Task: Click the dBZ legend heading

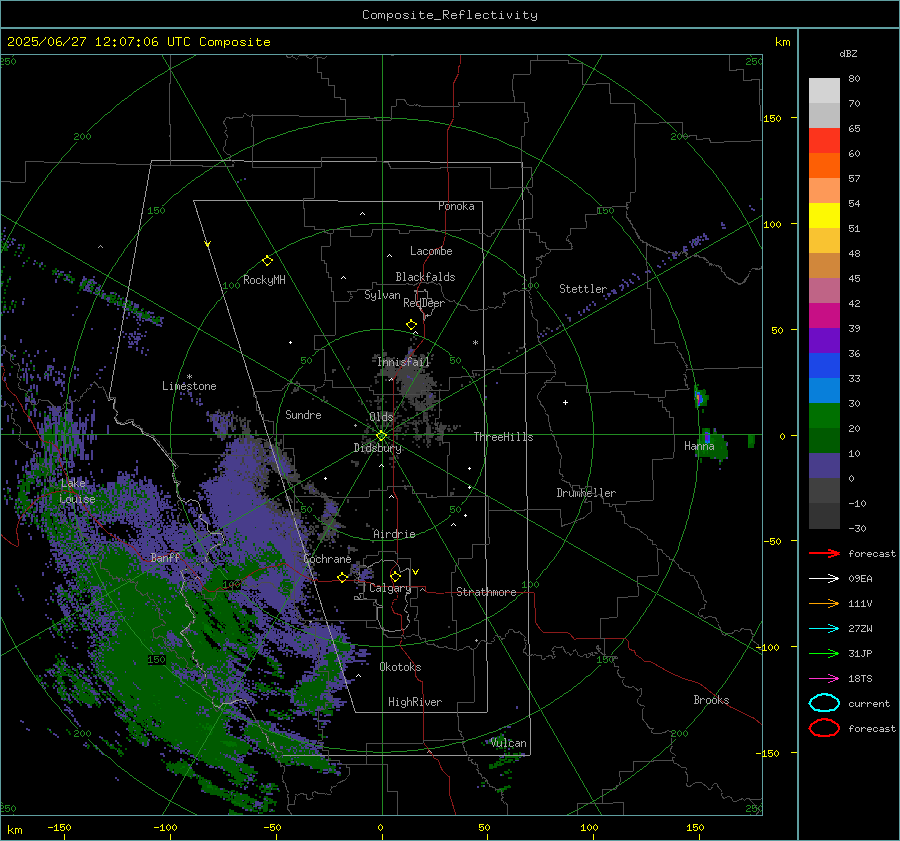Action: [x=848, y=53]
